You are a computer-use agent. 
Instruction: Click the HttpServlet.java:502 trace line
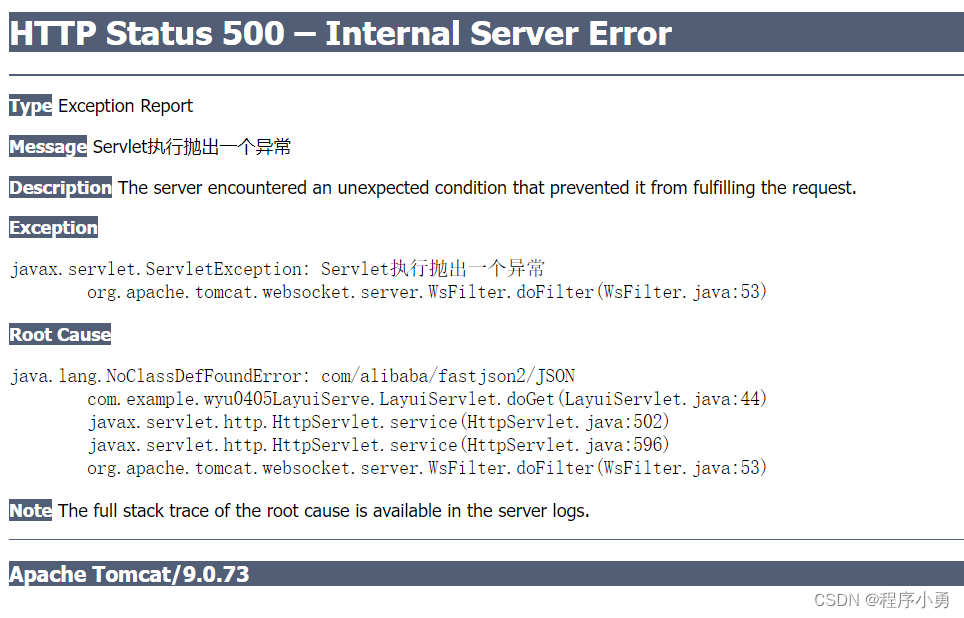click(x=378, y=422)
